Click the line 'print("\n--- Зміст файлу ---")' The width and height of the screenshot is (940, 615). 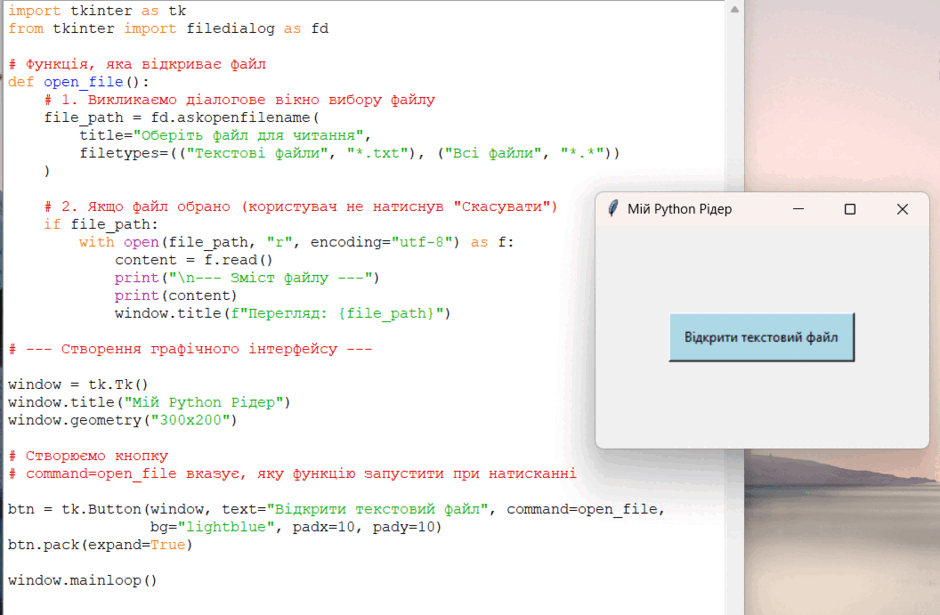coord(247,278)
